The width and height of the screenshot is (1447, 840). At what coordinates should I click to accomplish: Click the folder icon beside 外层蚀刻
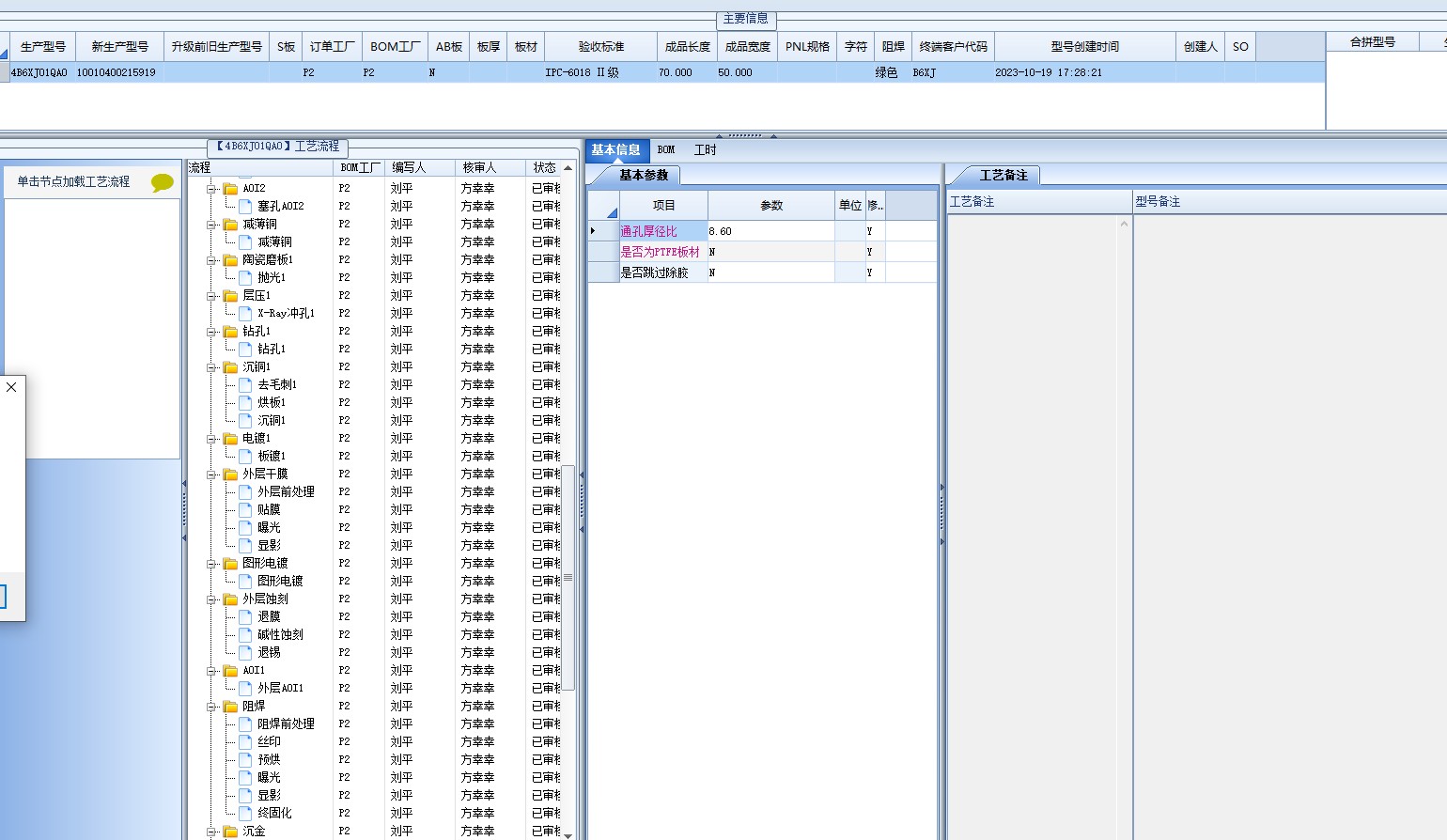(230, 599)
